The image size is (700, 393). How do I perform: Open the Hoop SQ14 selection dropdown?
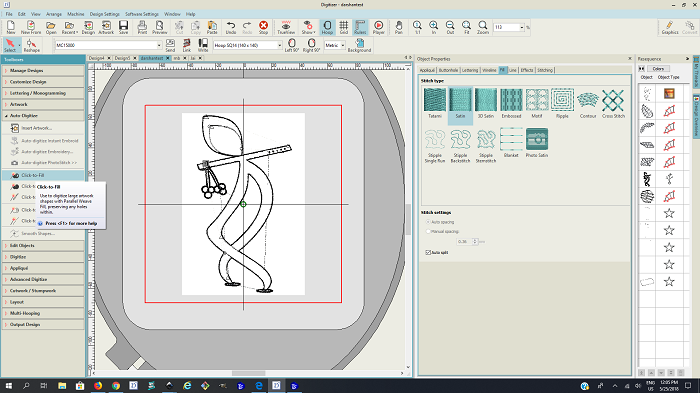tap(280, 45)
